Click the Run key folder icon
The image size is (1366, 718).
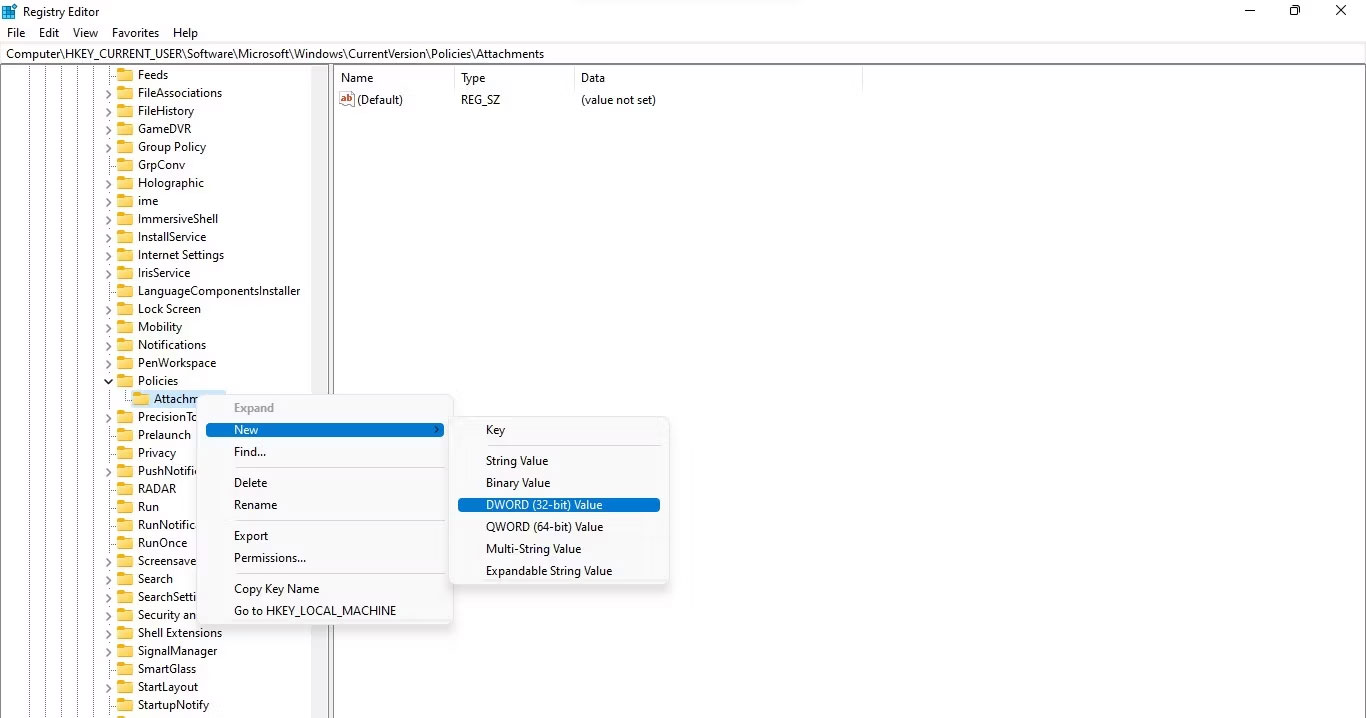point(127,507)
